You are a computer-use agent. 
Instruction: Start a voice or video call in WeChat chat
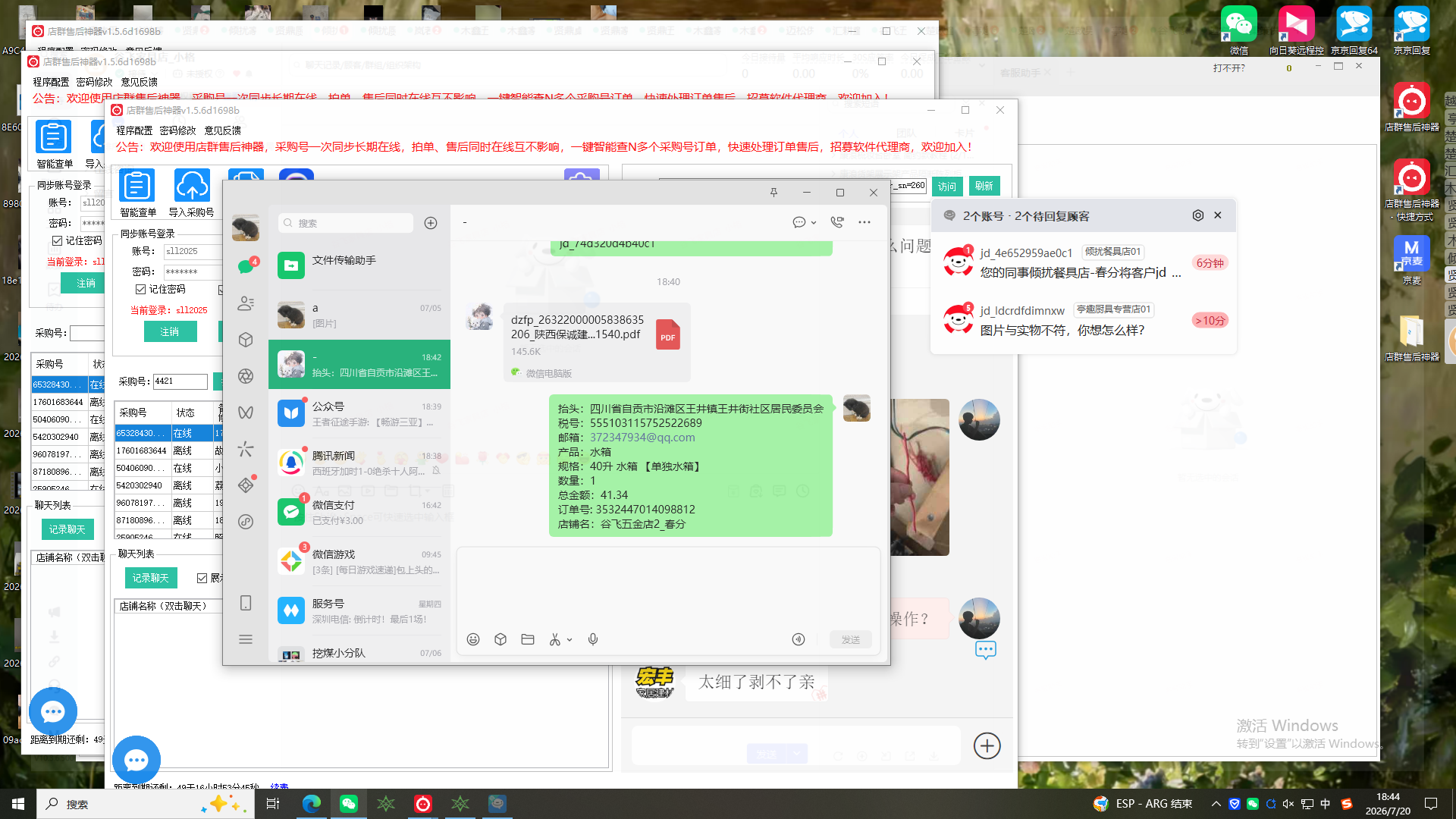[x=837, y=222]
